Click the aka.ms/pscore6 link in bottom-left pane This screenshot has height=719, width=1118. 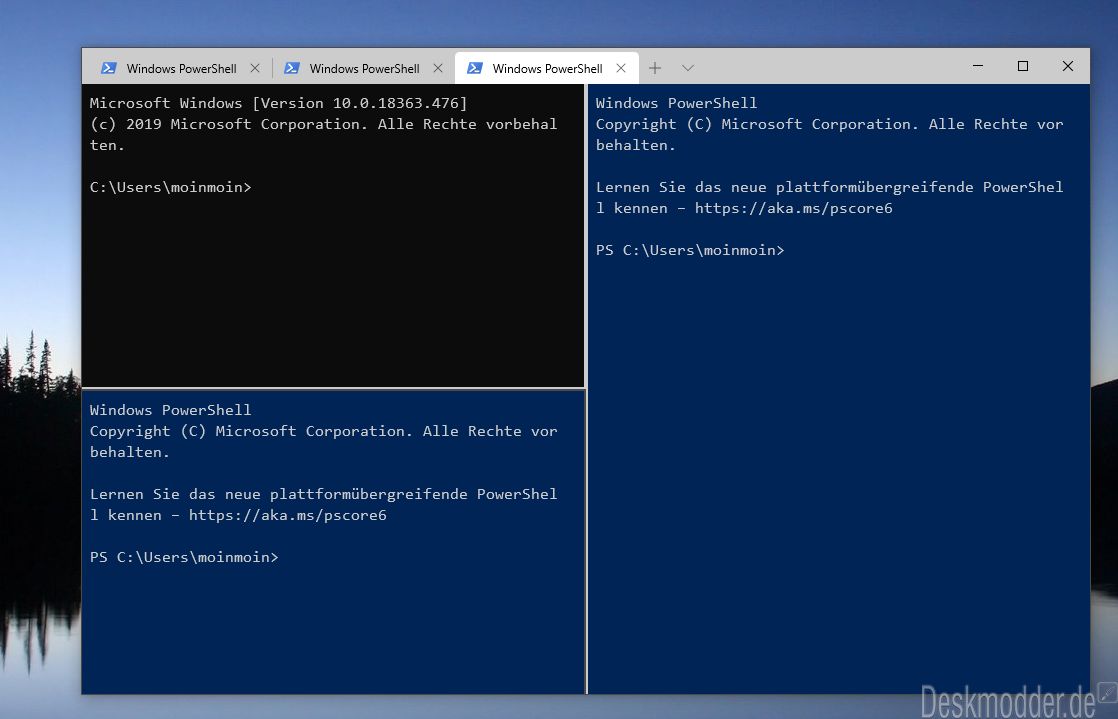[287, 515]
